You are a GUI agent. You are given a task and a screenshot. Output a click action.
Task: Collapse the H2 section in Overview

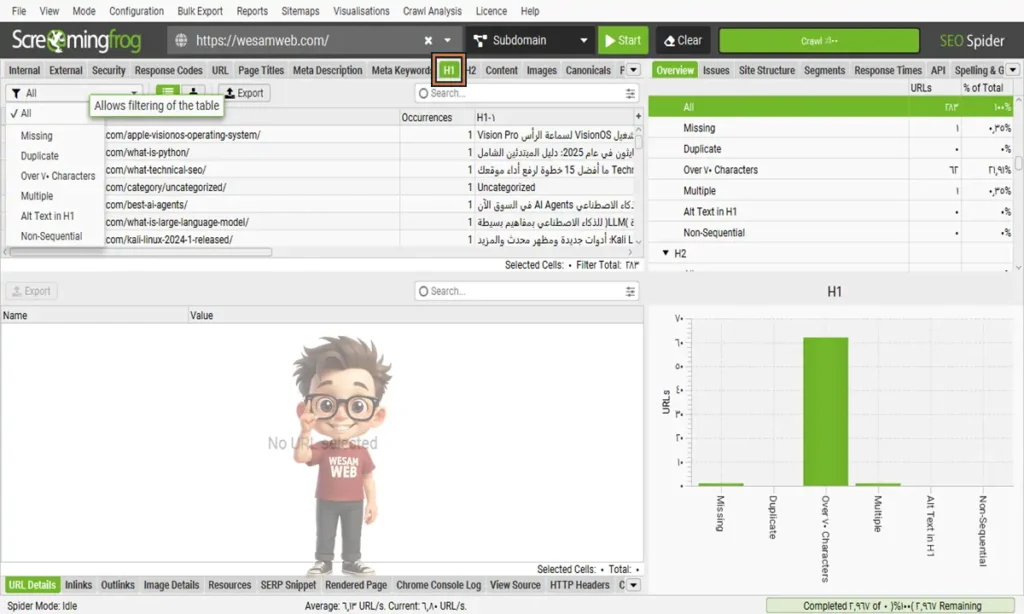point(666,254)
